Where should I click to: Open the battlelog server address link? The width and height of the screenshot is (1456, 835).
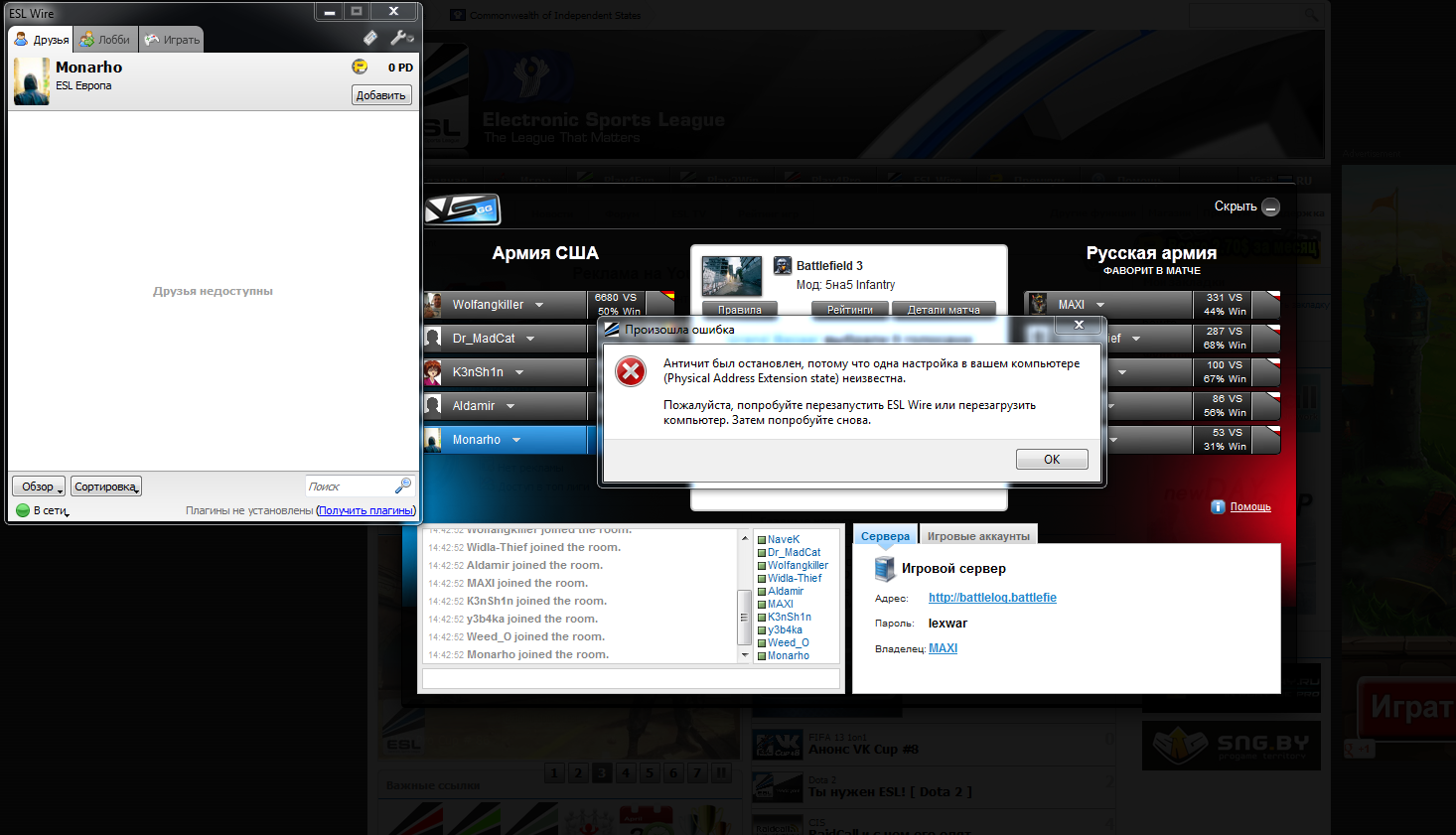[992, 598]
